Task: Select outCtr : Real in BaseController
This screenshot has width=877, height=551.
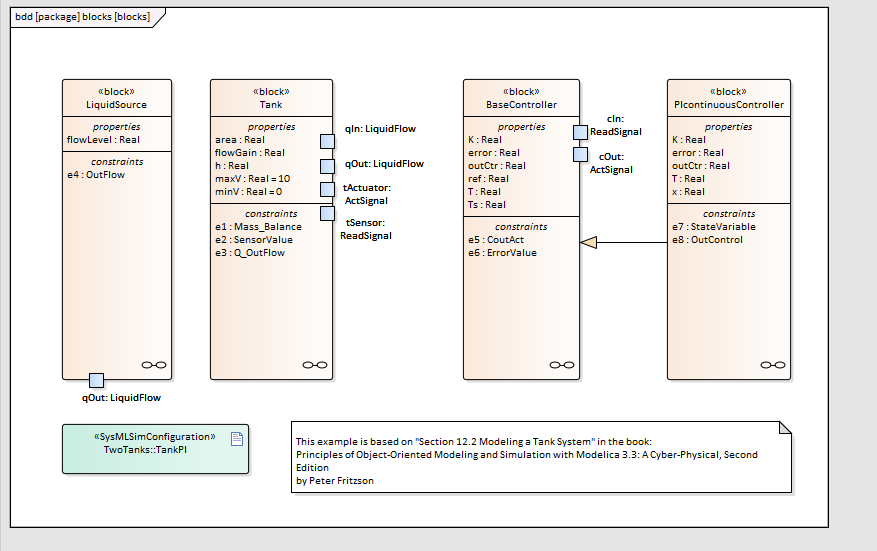Action: pyautogui.click(x=497, y=166)
